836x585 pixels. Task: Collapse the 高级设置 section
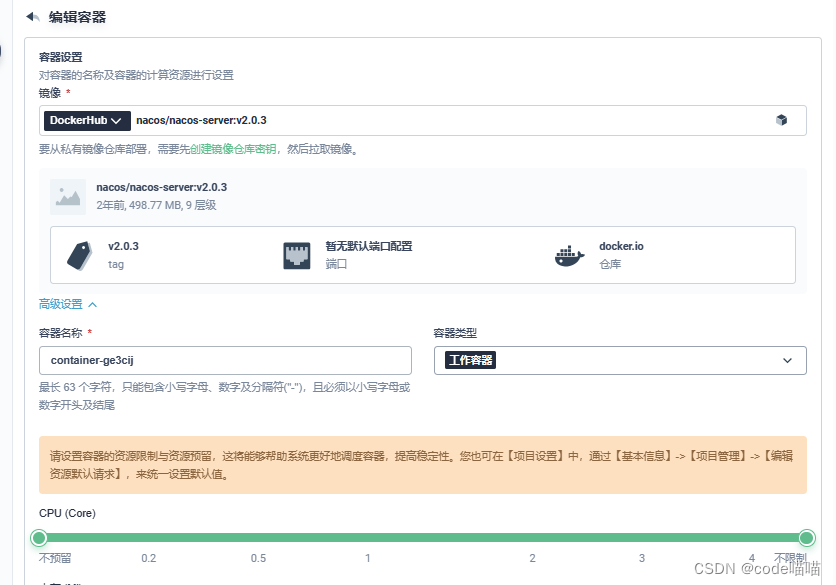(x=68, y=304)
